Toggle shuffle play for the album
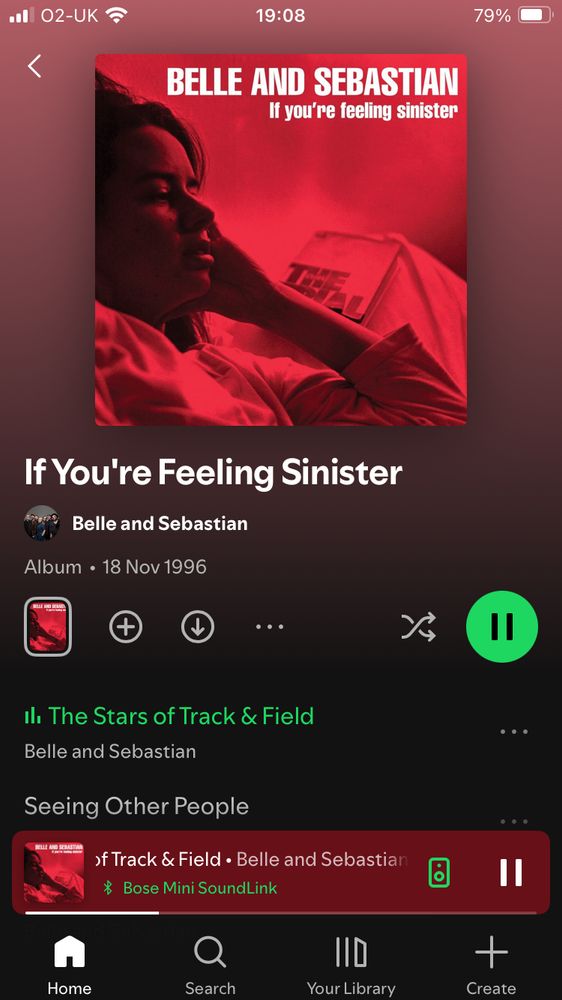 418,627
